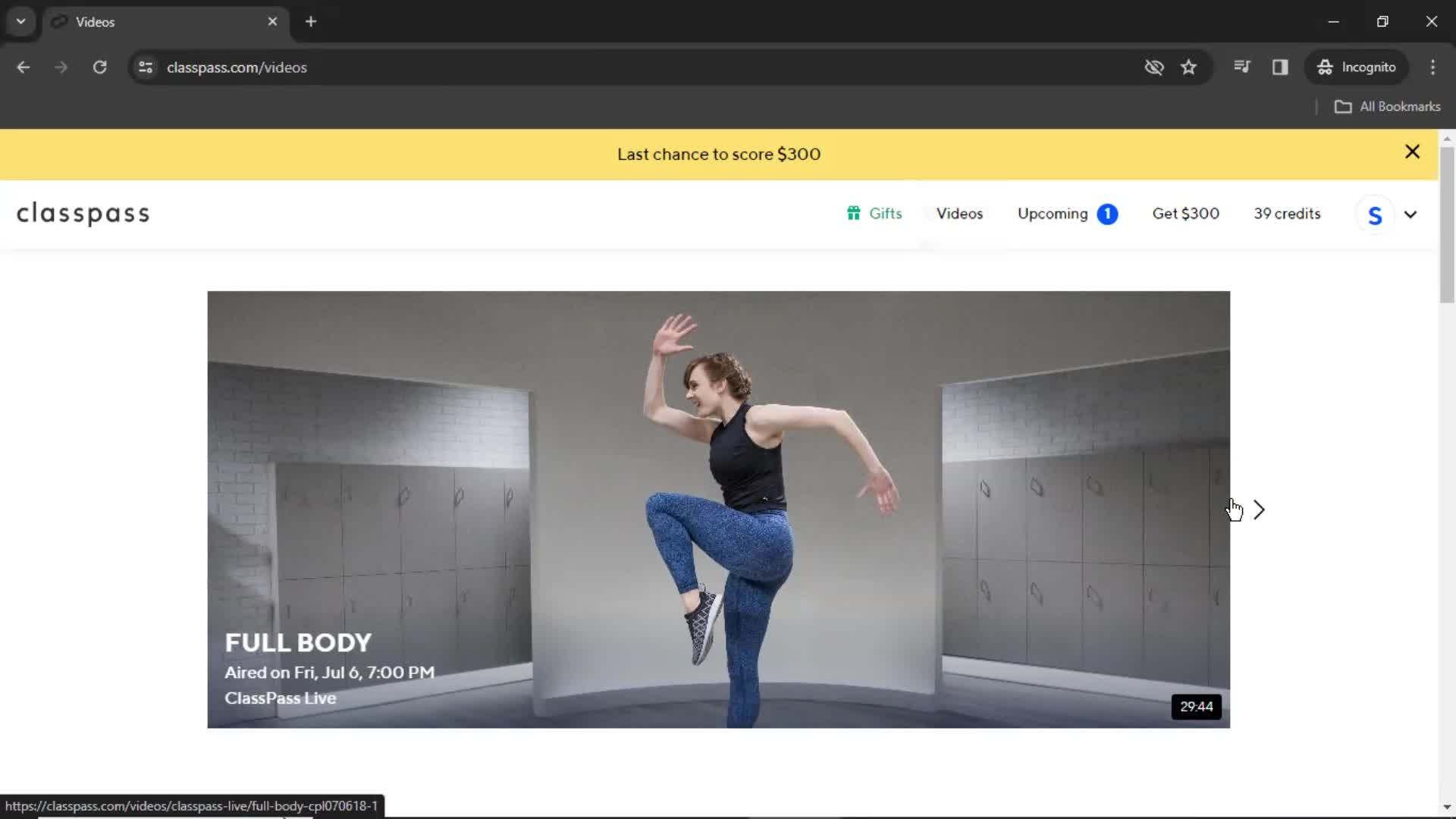
Task: Click the Gifts icon in navigation
Action: point(854,213)
